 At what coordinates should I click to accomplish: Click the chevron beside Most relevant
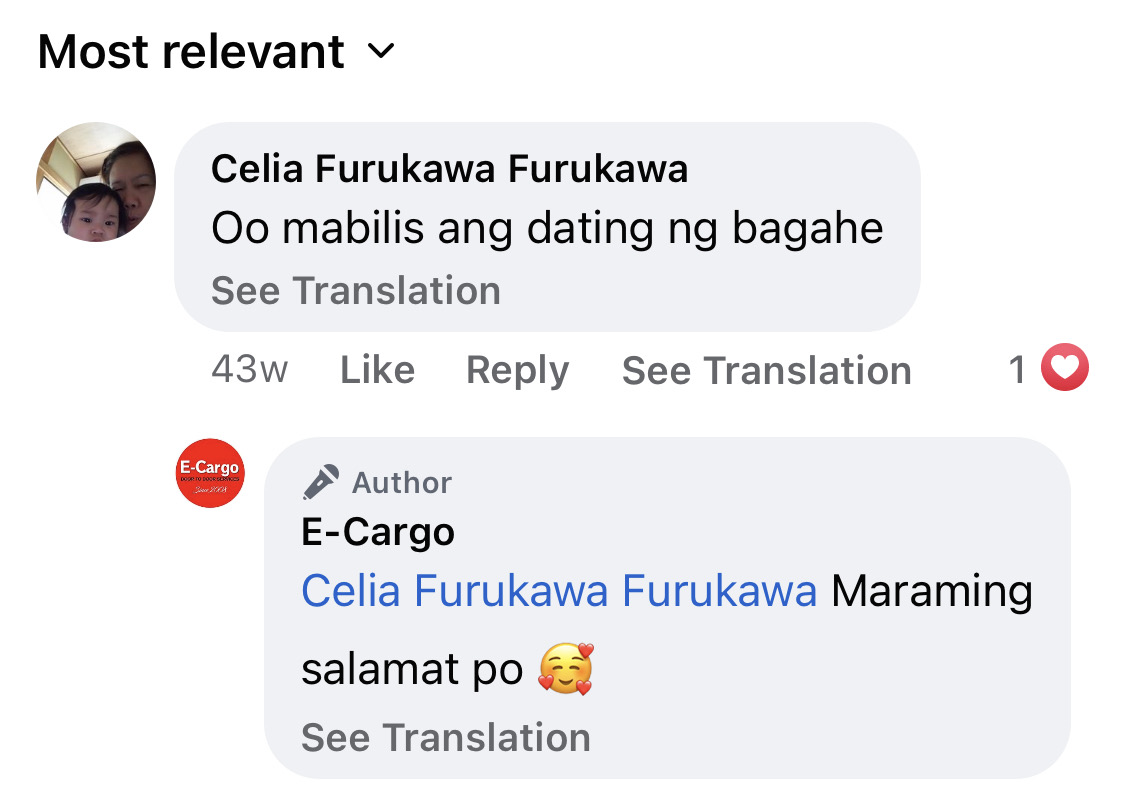click(381, 51)
